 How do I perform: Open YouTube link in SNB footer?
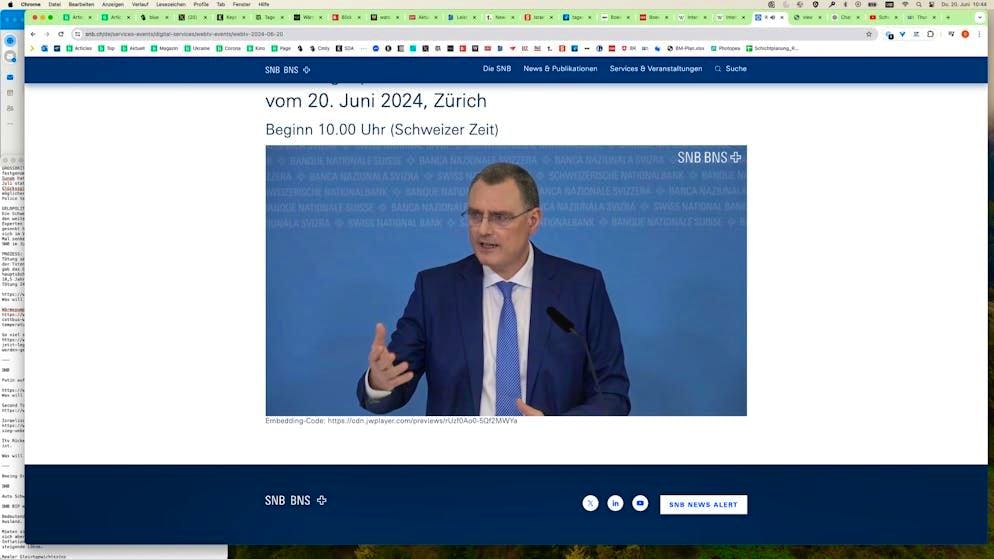[x=640, y=503]
